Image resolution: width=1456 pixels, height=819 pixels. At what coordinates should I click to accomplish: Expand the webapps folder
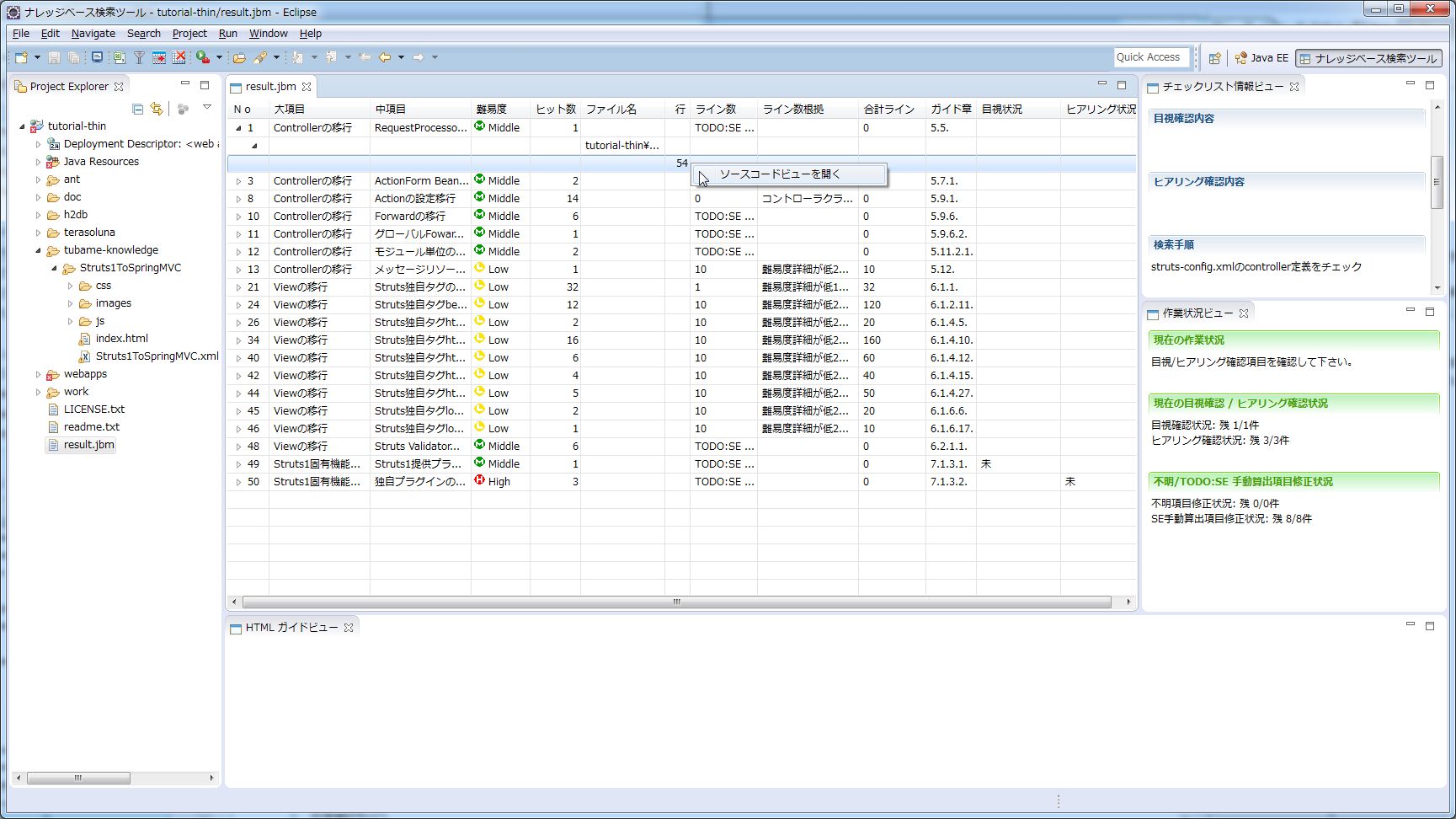tap(38, 374)
